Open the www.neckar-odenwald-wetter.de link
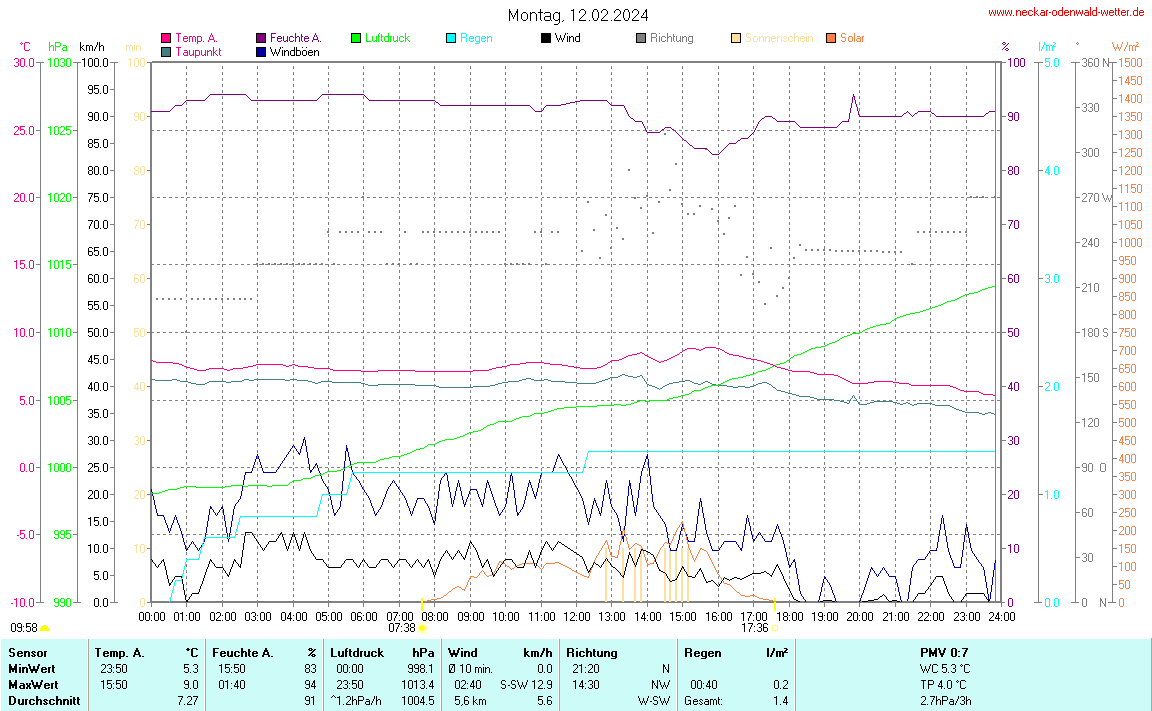 coord(1066,12)
